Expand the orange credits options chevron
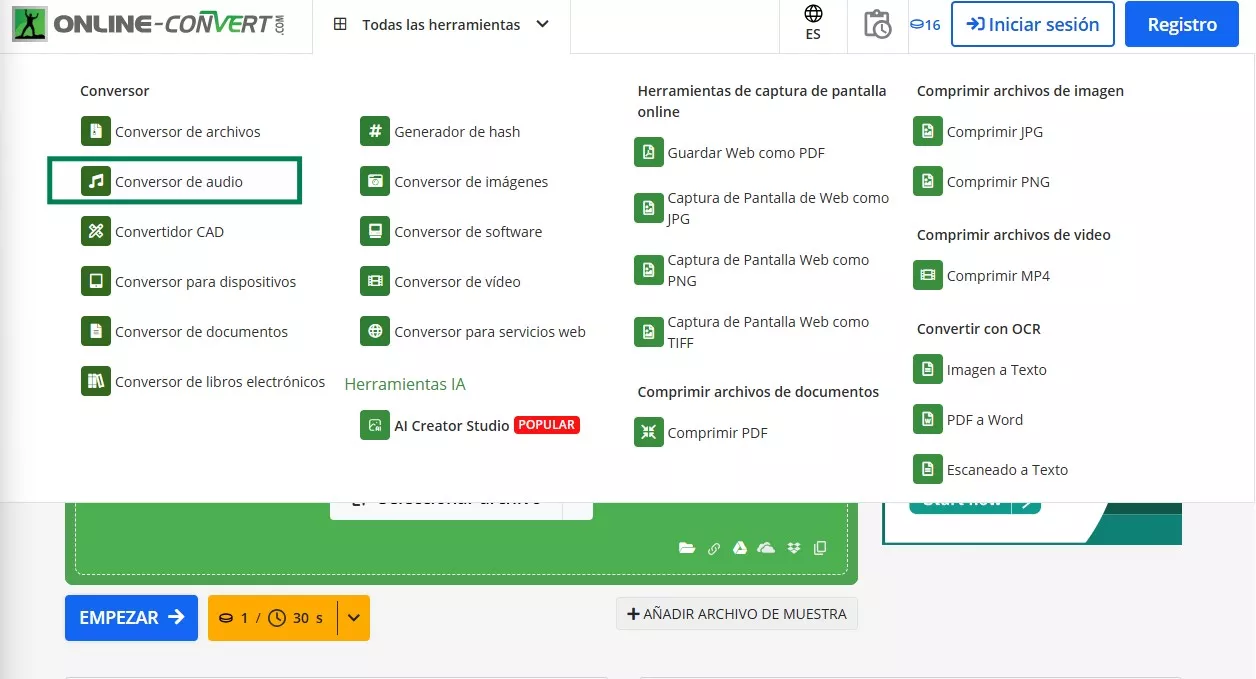The width and height of the screenshot is (1256, 679). [354, 618]
